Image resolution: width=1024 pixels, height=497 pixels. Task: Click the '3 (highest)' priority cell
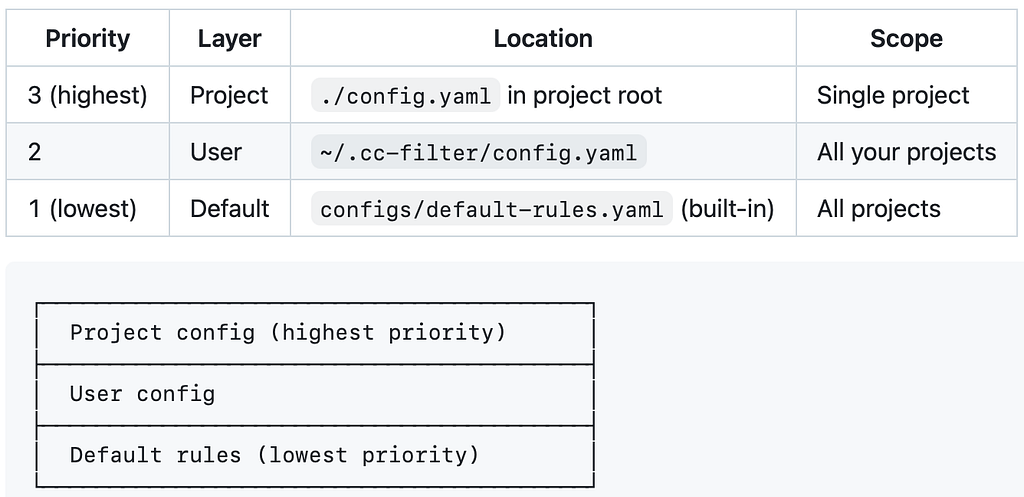pyautogui.click(x=88, y=95)
